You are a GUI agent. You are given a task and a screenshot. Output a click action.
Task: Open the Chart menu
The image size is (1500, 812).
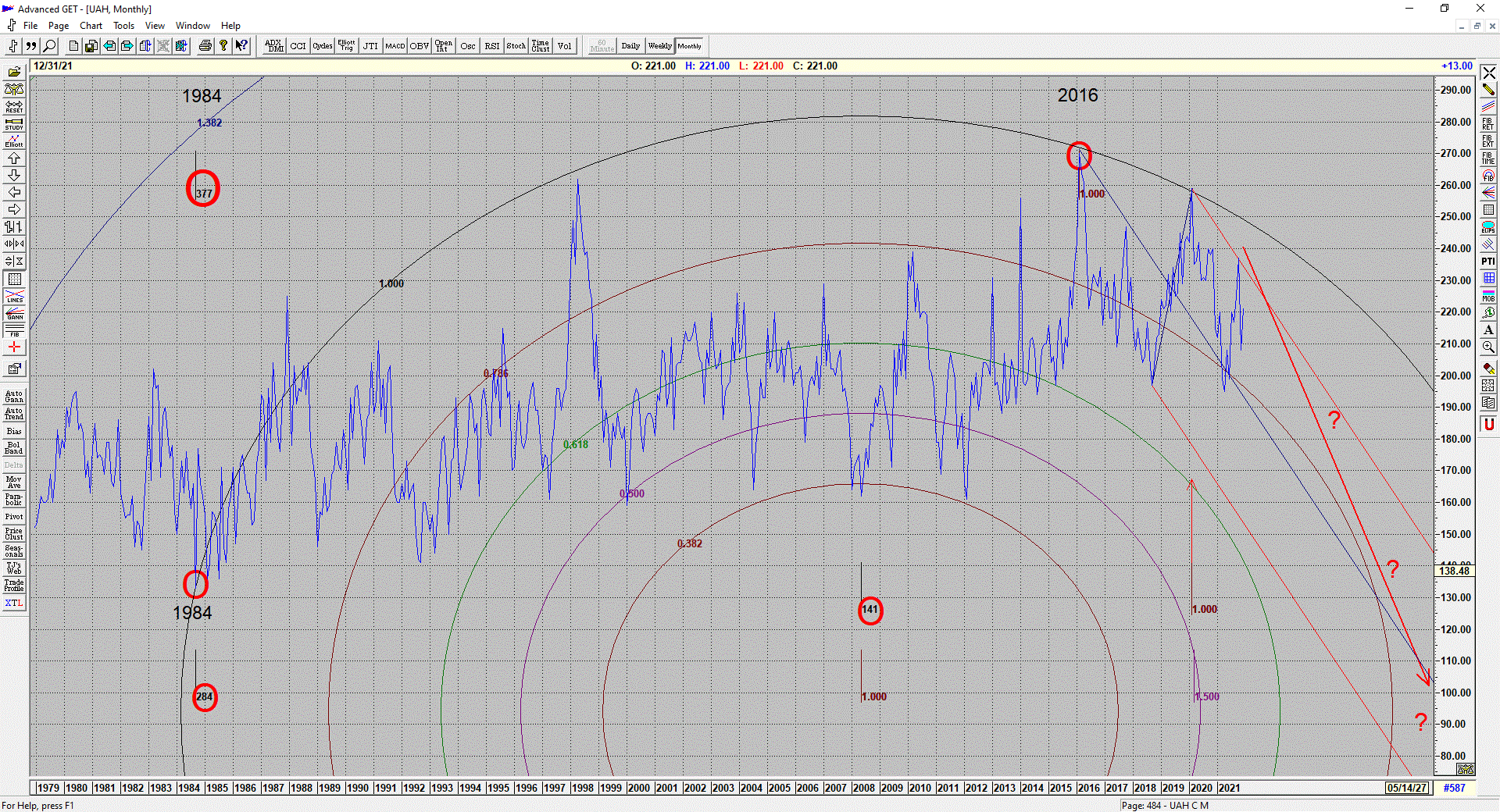91,26
